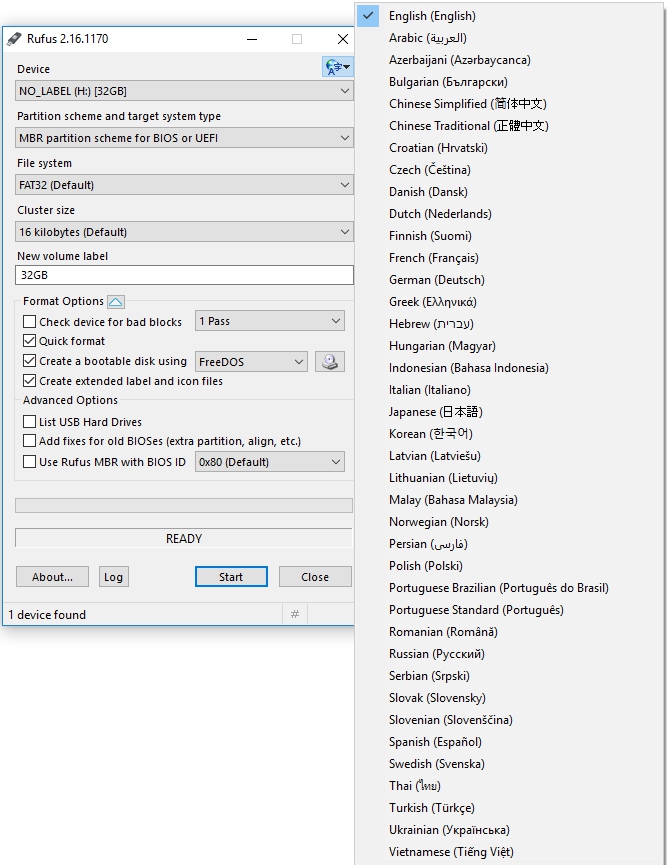667x865 pixels.
Task: Select Latvian (Latviešu) language
Action: (x=509, y=456)
